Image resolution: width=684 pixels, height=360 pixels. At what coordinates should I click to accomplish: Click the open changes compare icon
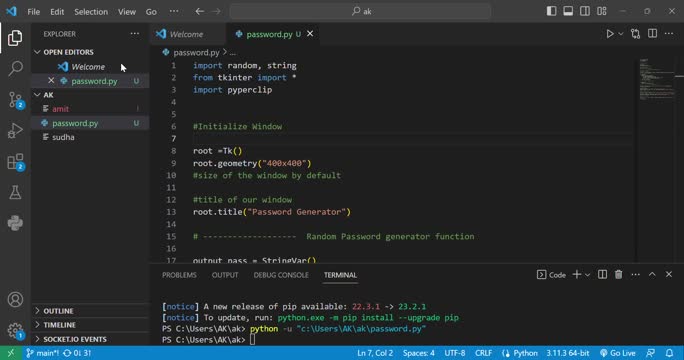636,34
